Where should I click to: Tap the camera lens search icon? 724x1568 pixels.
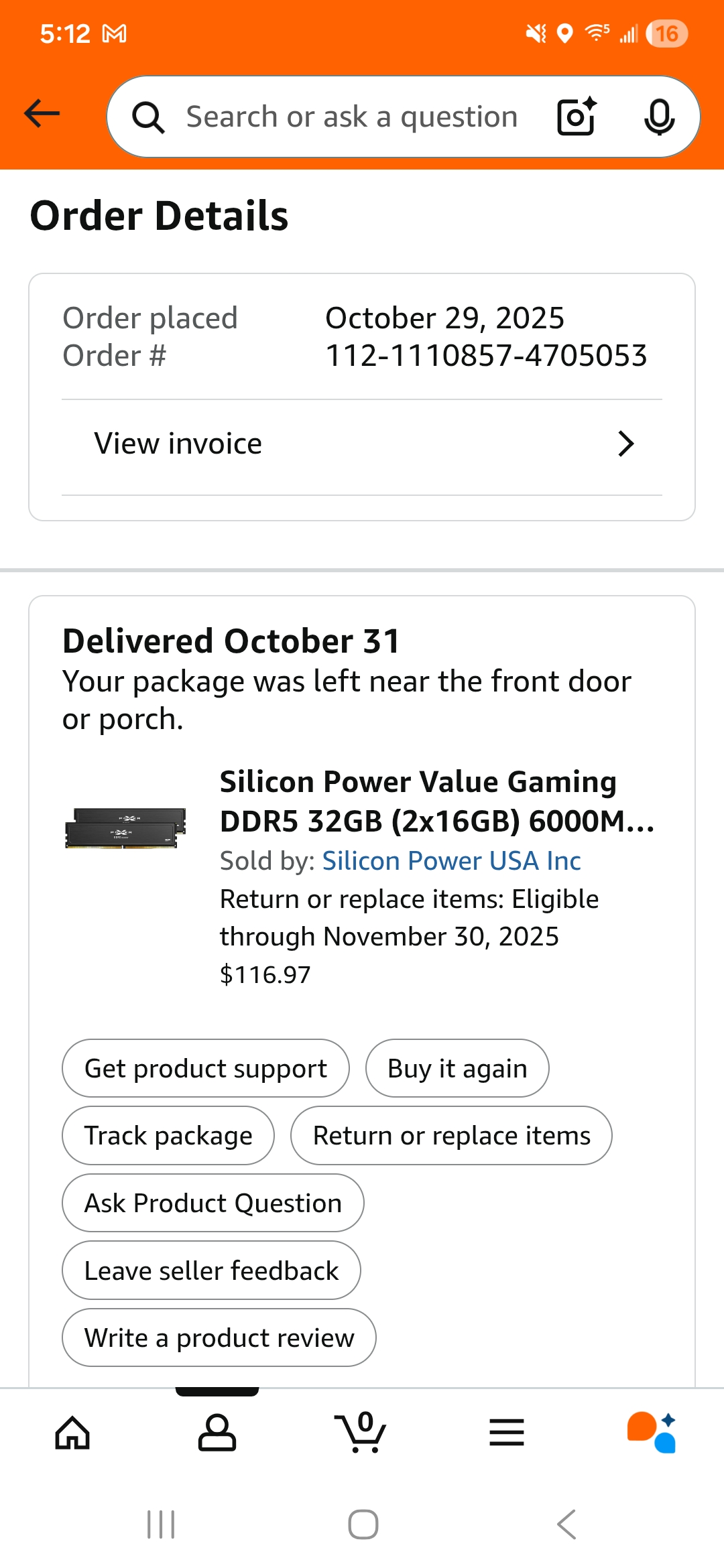577,117
